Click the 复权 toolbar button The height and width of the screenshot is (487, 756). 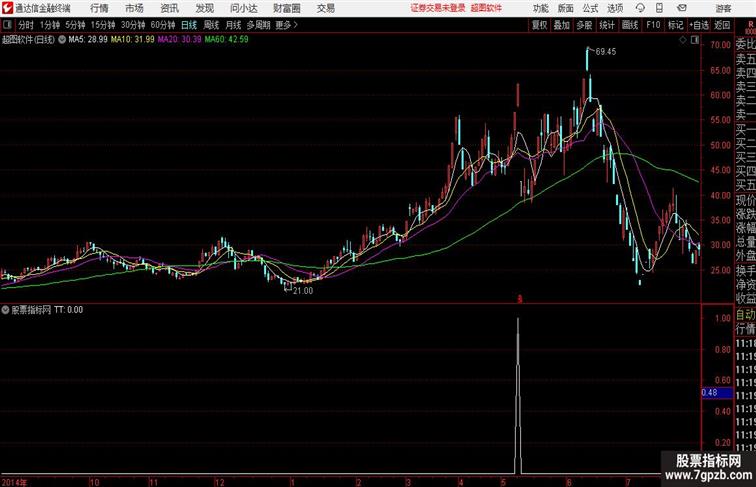click(x=540, y=25)
